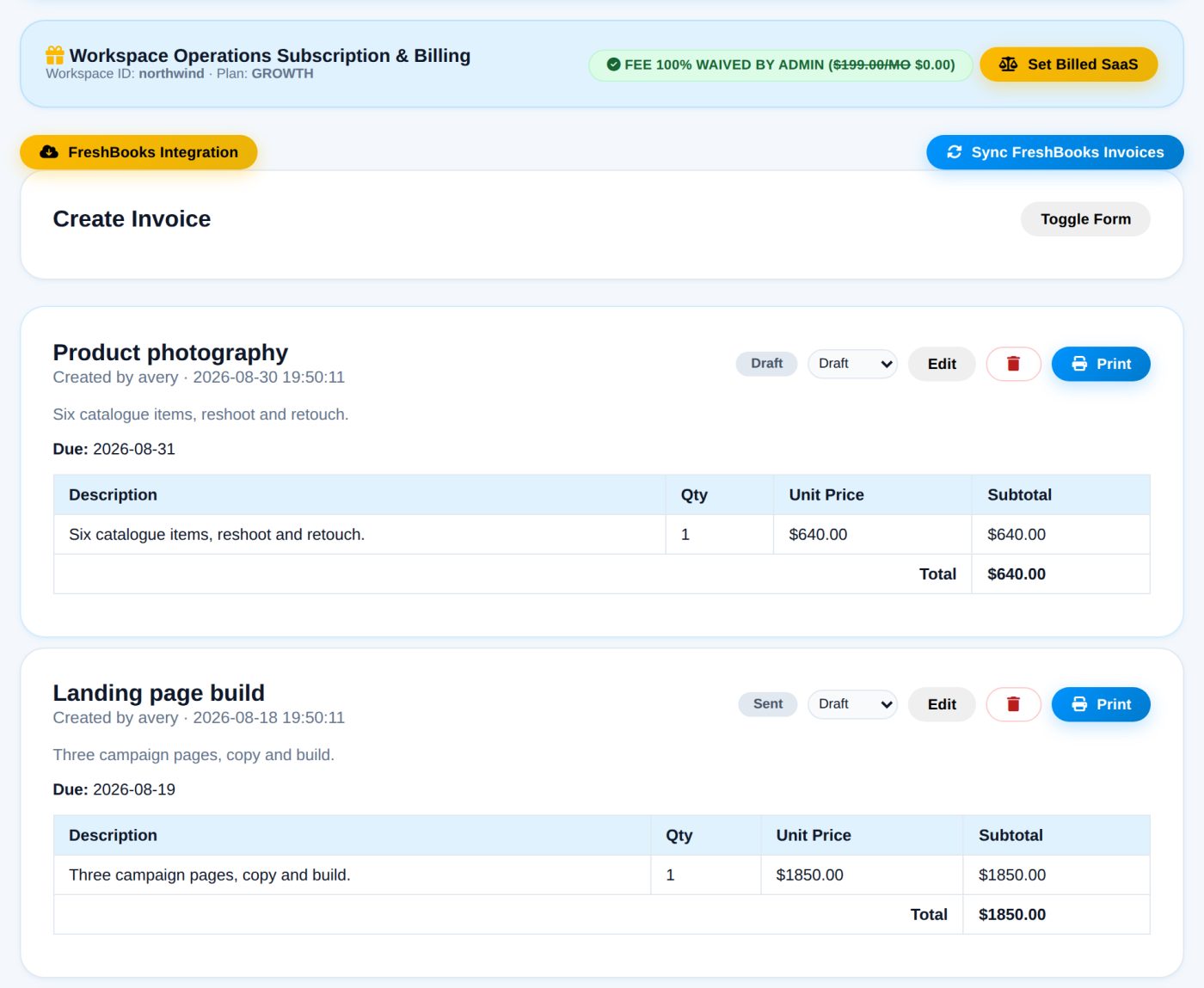
Task: Edit the Product photography invoice
Action: pyautogui.click(x=942, y=364)
